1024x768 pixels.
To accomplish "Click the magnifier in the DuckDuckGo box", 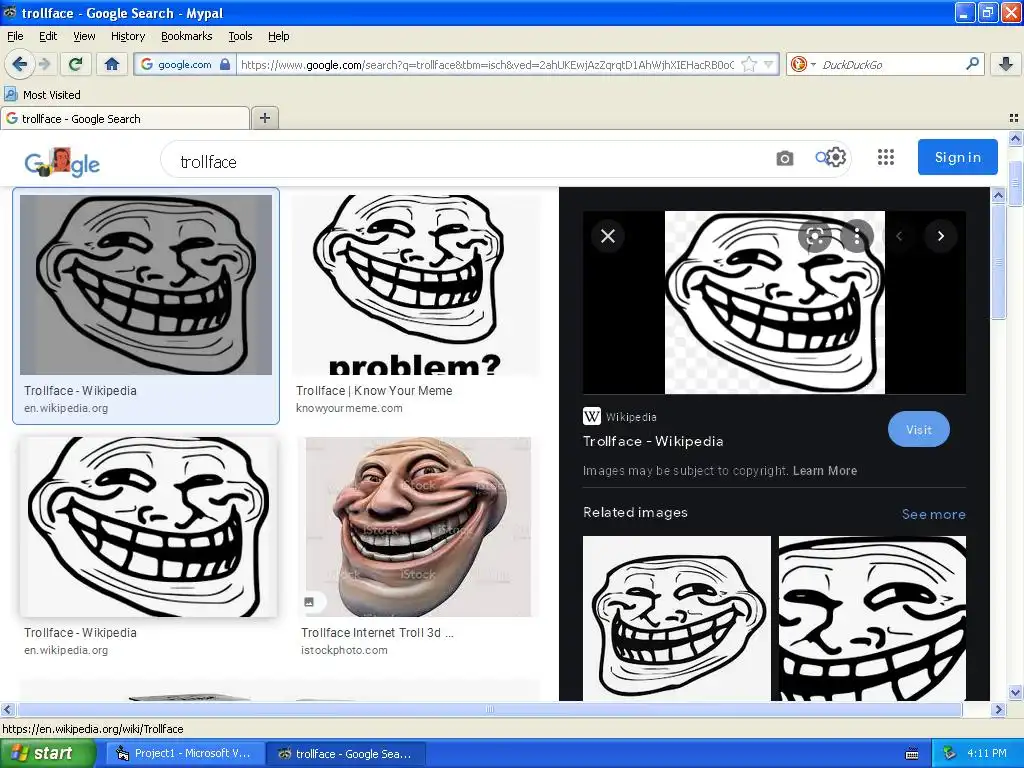I will coord(972,64).
